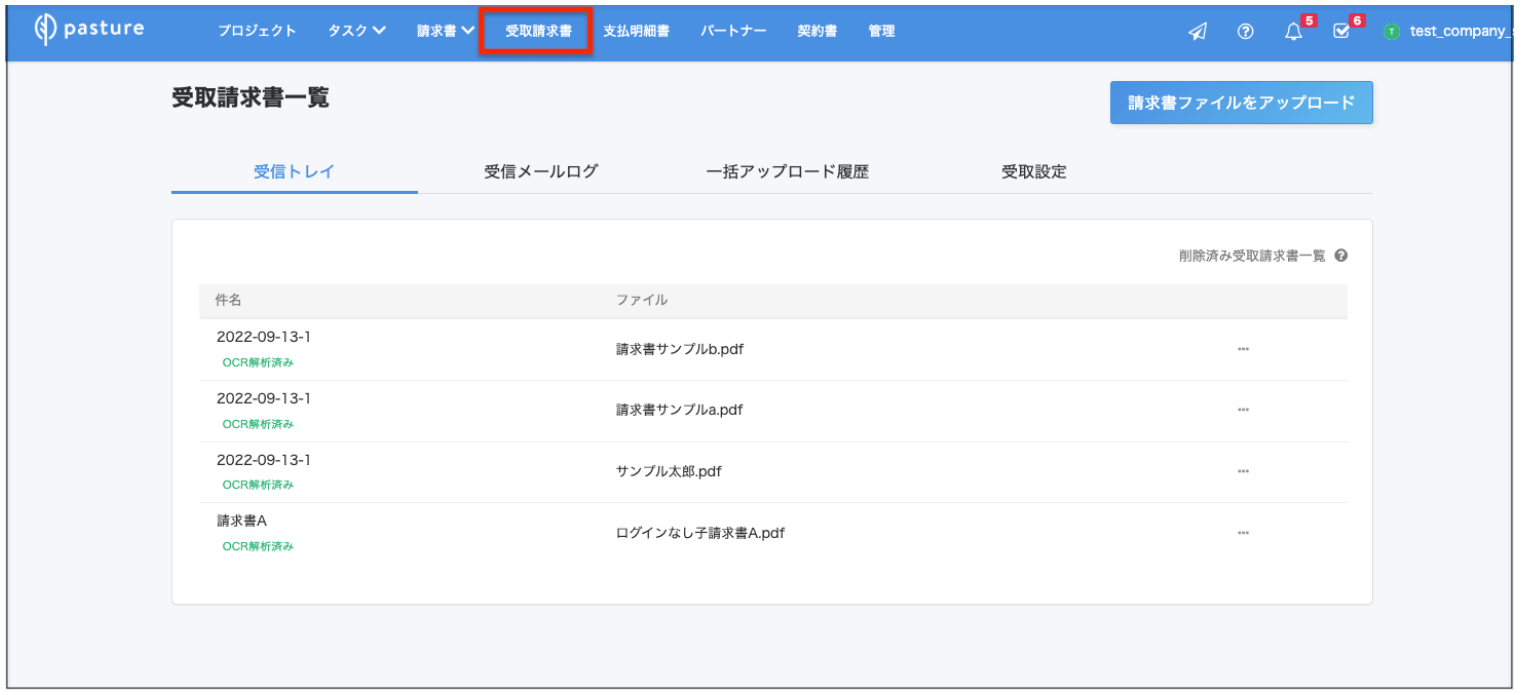Screen dimensions: 1523x695
Task: Expand the 請求書 dropdown menu
Action: [445, 31]
